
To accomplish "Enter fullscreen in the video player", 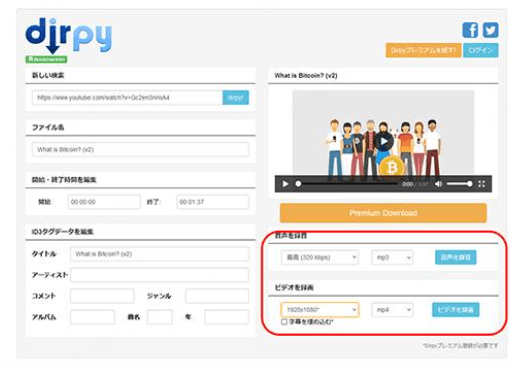I will 481,184.
